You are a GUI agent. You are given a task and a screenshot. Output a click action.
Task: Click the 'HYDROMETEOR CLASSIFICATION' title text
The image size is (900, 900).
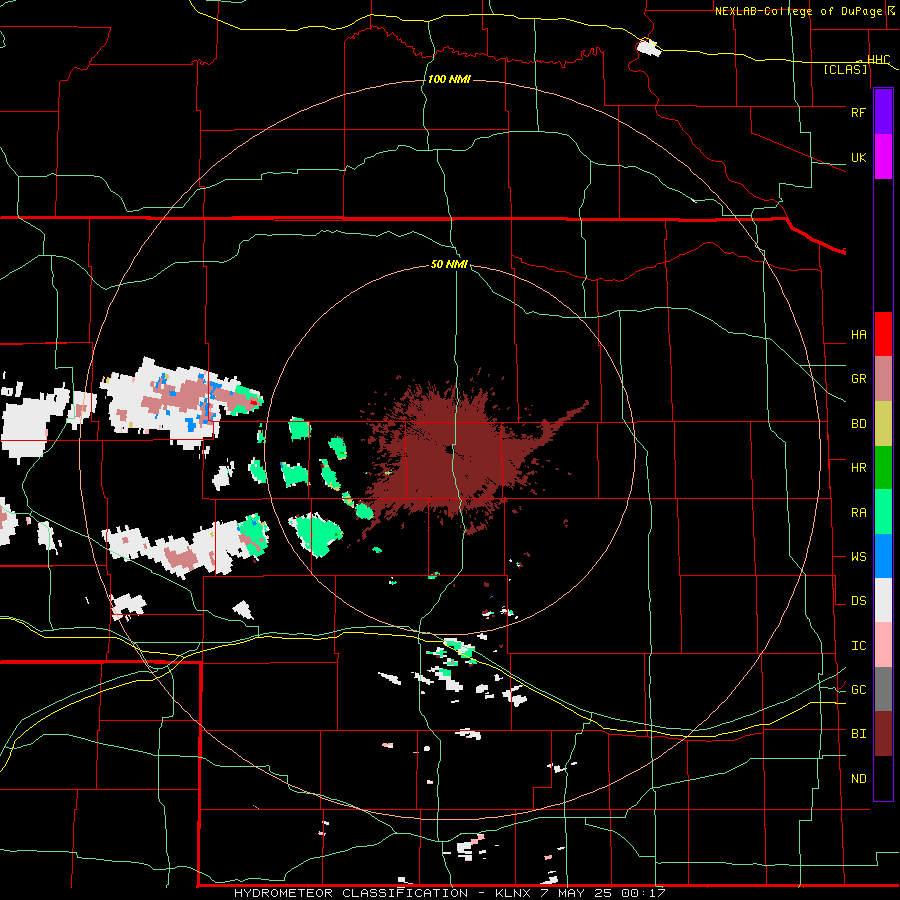click(351, 893)
